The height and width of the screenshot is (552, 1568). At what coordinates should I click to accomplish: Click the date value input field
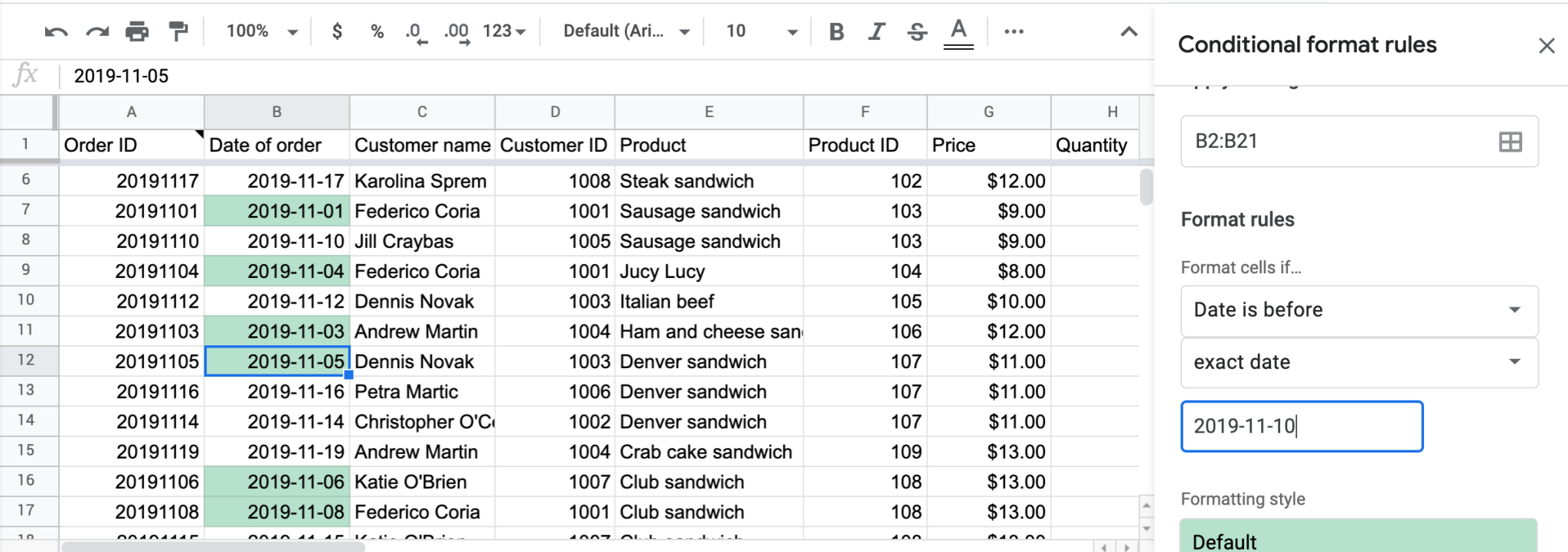click(x=1302, y=426)
